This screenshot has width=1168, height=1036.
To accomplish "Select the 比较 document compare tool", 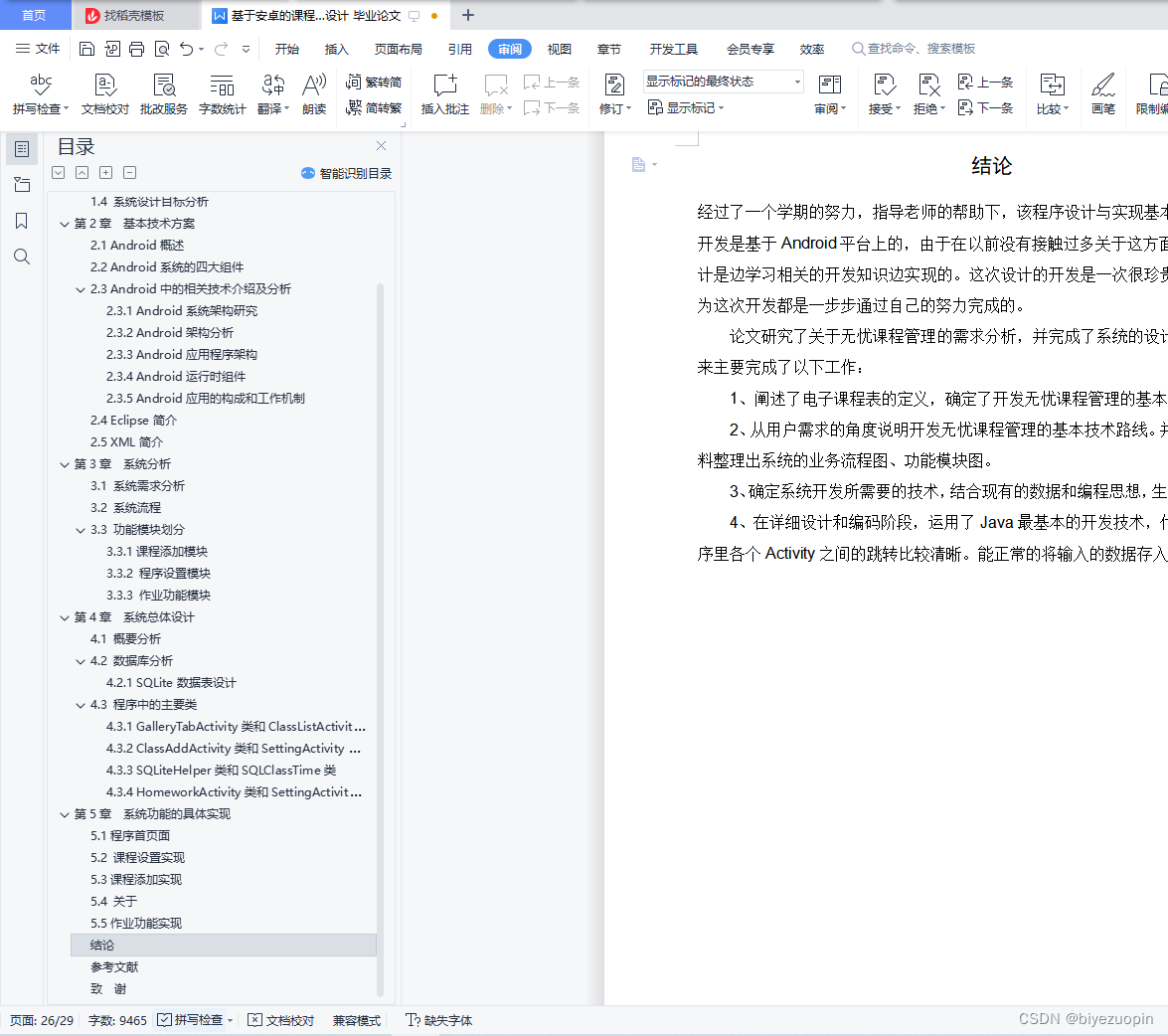I will click(1052, 94).
